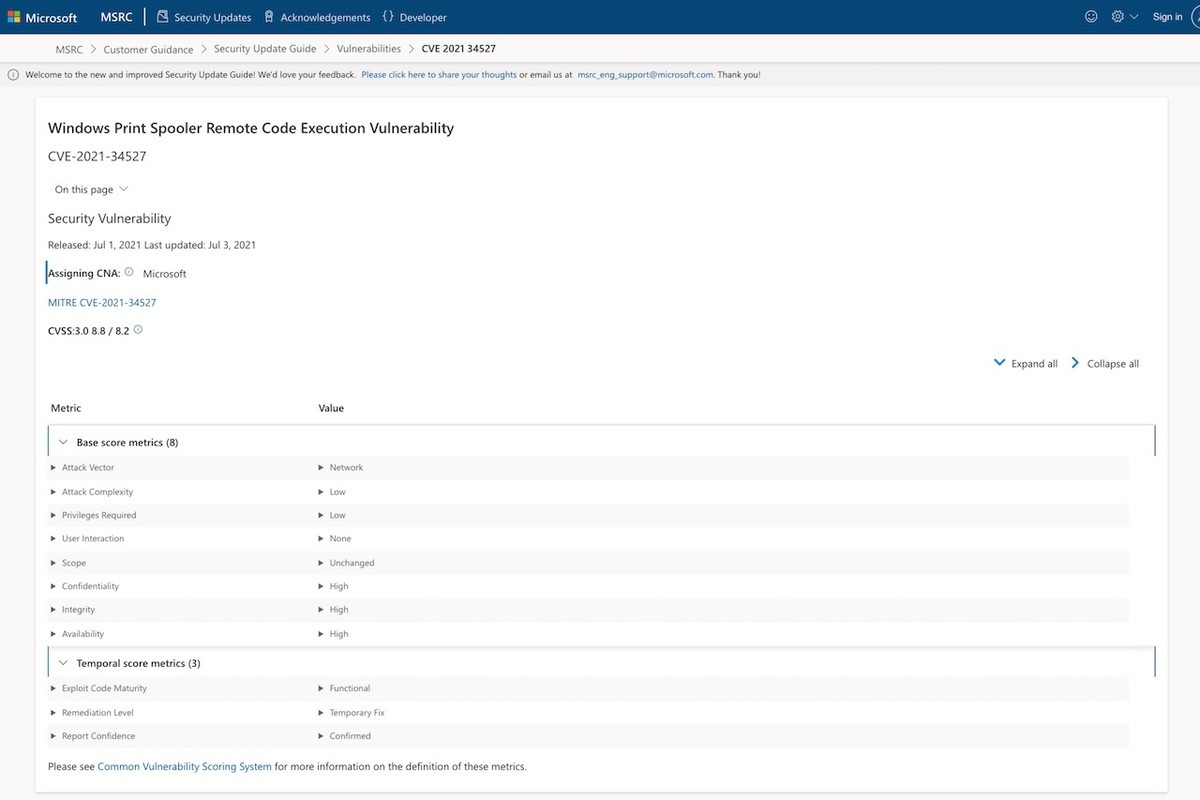Click the Security Updates shield icon
The width and height of the screenshot is (1200, 800).
[162, 17]
